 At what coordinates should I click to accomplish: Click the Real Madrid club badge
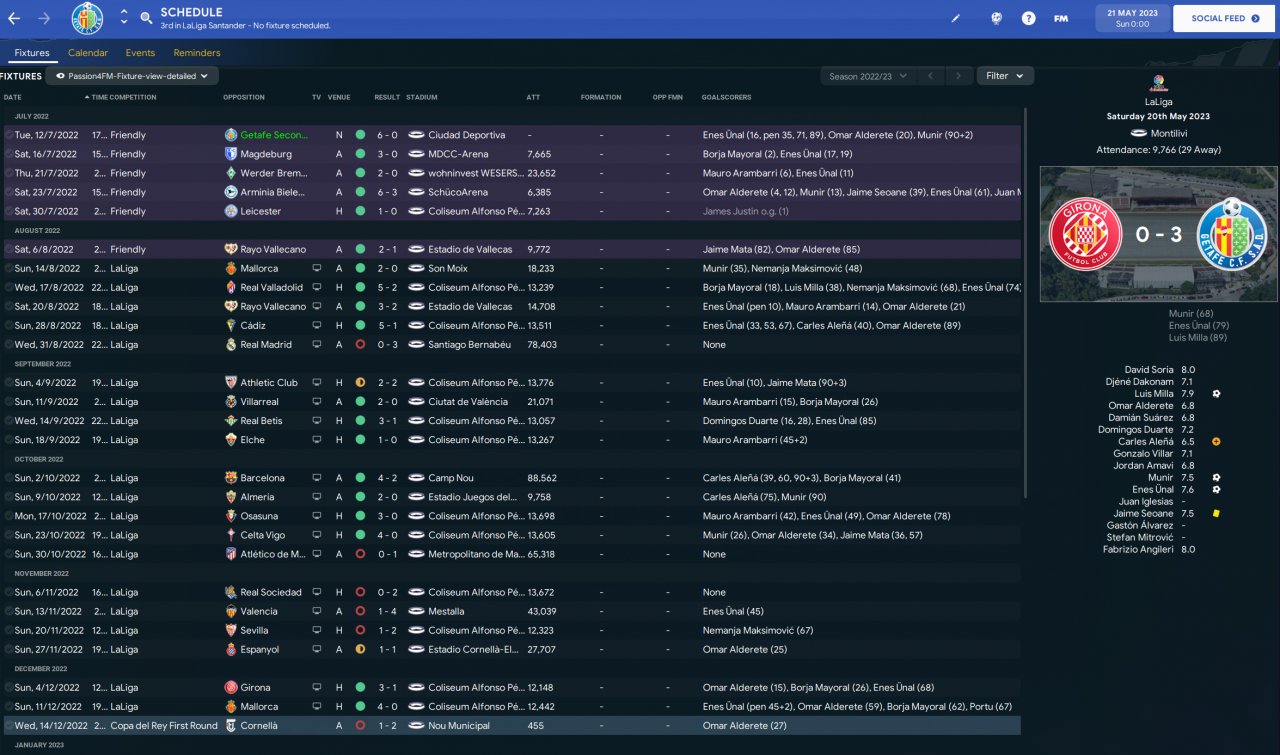point(231,344)
